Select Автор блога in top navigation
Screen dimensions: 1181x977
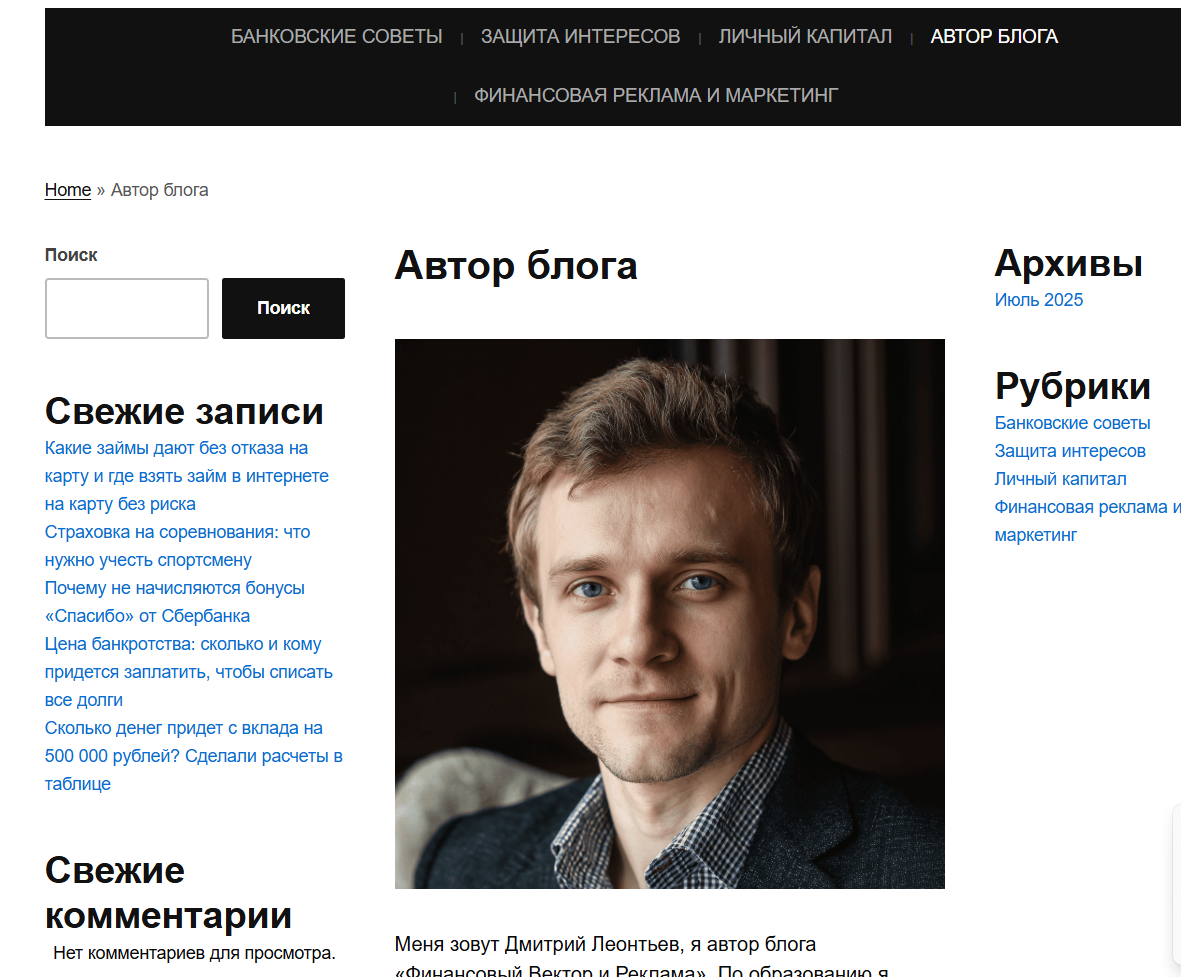[994, 36]
